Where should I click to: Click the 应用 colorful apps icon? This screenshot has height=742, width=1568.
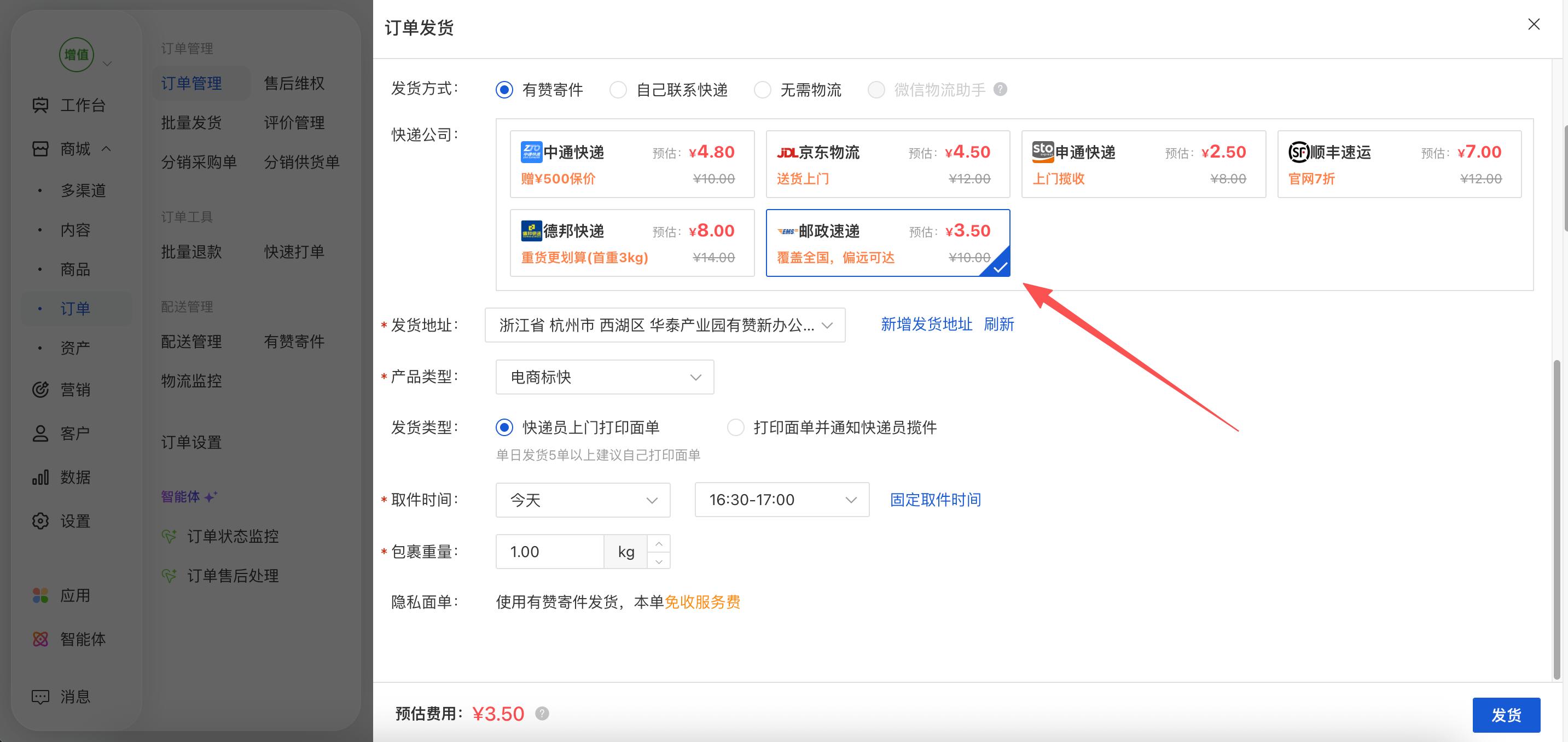pyautogui.click(x=40, y=595)
